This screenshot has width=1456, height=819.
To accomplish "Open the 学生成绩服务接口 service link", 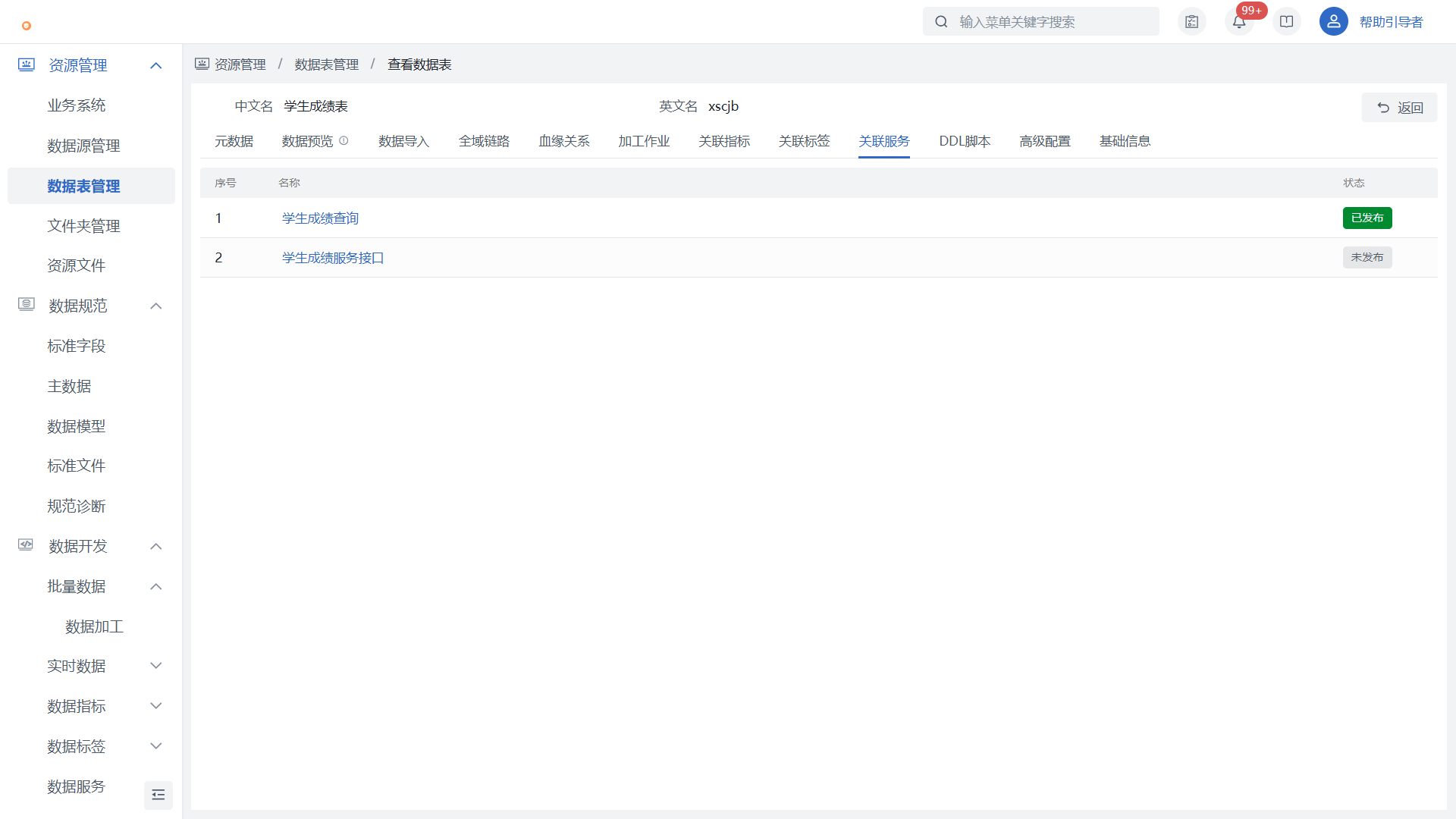I will [333, 258].
